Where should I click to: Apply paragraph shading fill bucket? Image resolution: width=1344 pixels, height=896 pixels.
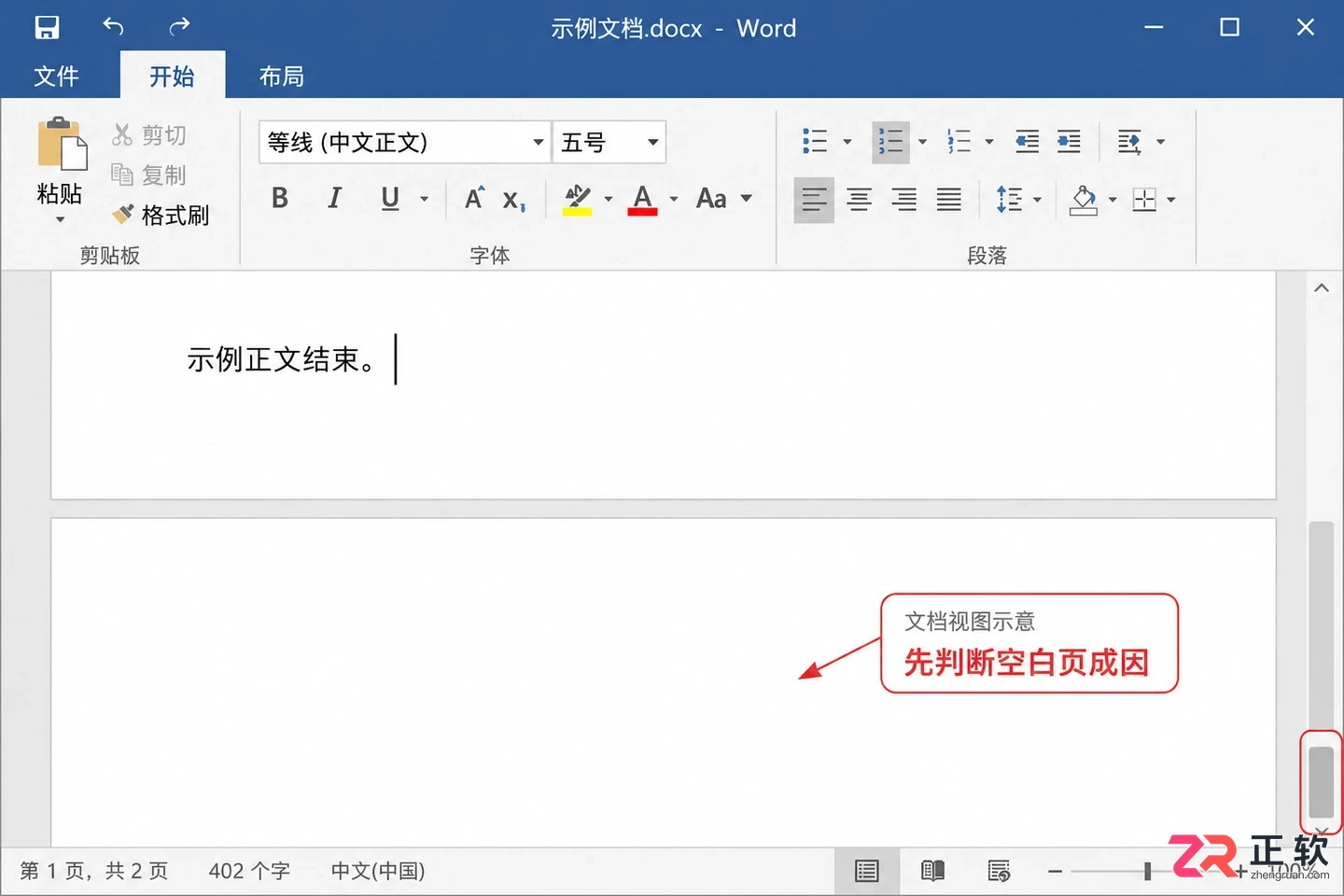1084,200
